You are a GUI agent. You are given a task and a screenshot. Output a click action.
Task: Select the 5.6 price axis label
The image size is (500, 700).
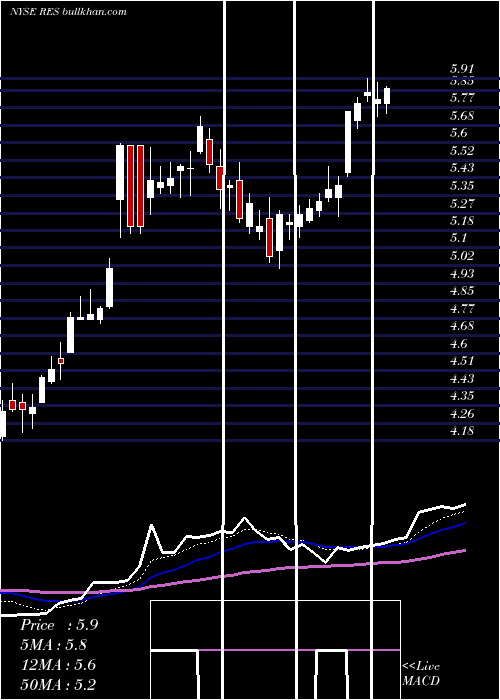point(458,133)
